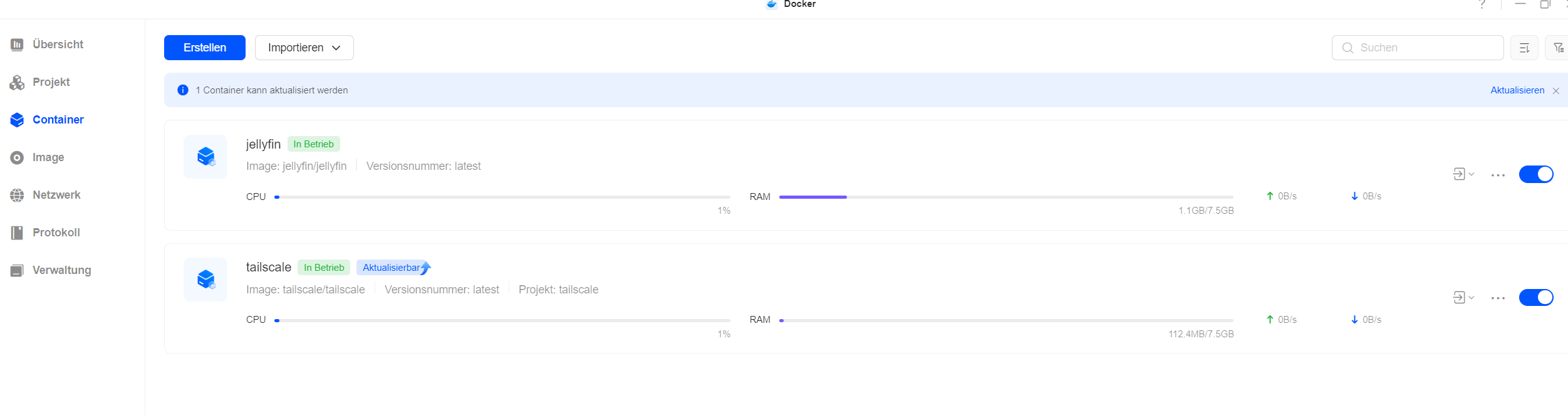Toggle the tailscale container off
The width and height of the screenshot is (1568, 415).
click(x=1537, y=297)
